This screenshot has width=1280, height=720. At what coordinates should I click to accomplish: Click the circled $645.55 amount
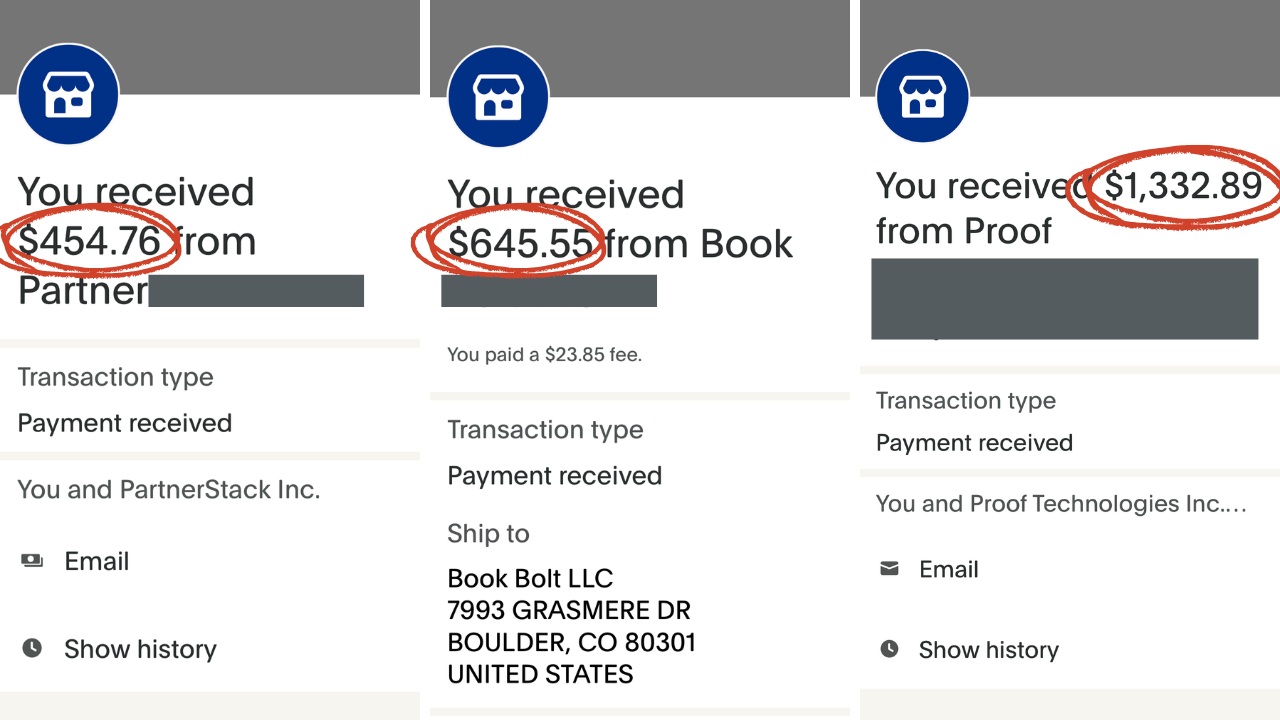520,244
